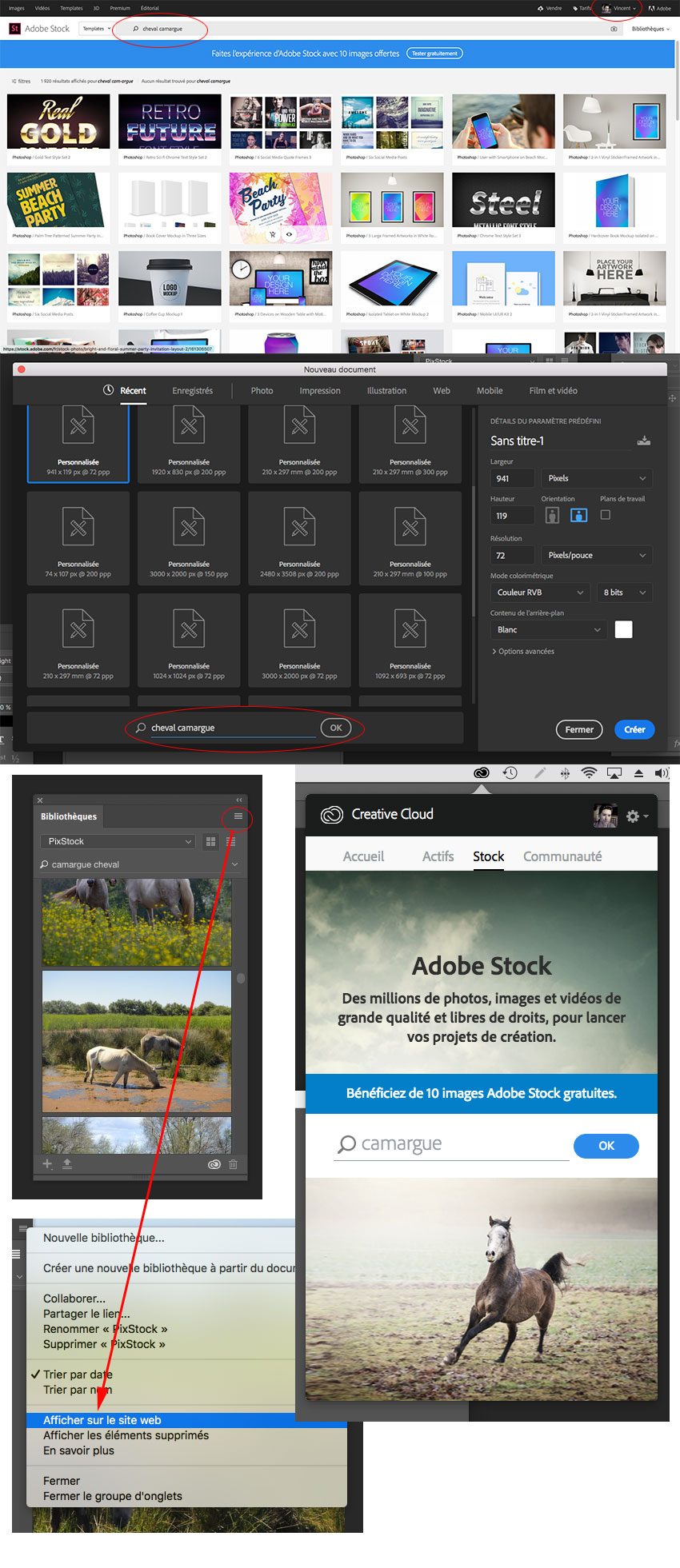The width and height of the screenshot is (680, 1568).
Task: Open the Film et vidéo tab
Action: click(553, 391)
